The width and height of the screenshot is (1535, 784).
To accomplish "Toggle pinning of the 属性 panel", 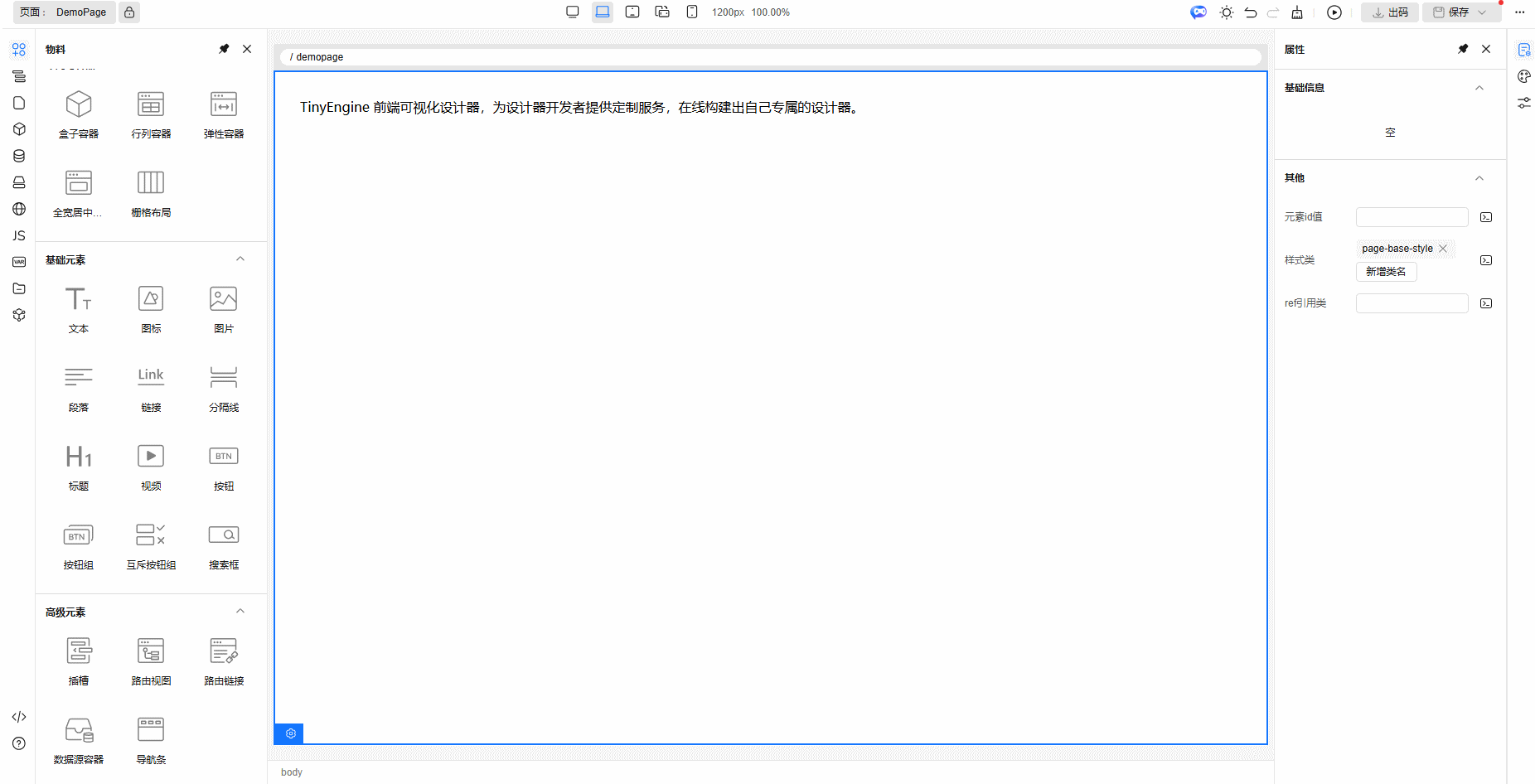I will click(1463, 49).
